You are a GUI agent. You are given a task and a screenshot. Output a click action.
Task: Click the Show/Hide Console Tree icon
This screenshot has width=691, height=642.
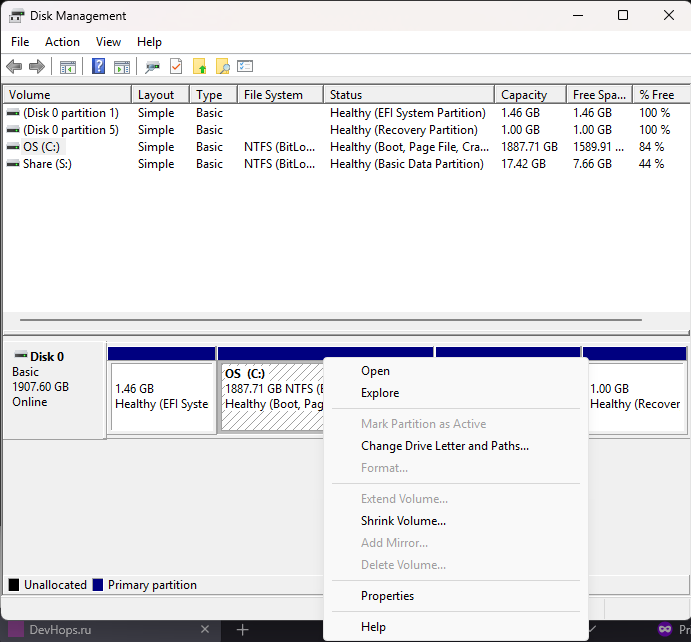(x=68, y=67)
